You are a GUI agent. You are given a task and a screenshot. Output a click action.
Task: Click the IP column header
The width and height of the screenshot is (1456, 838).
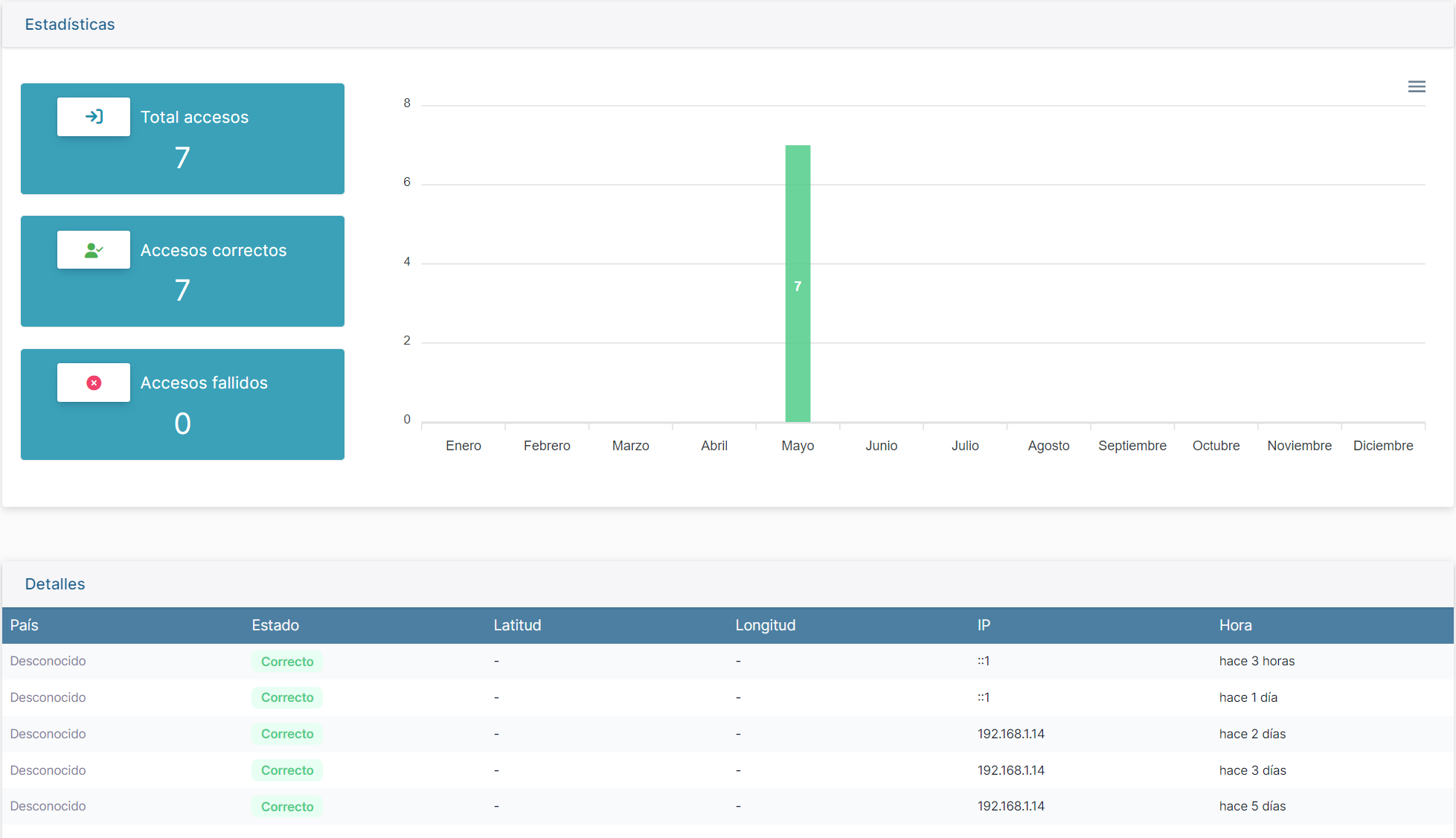pos(984,625)
